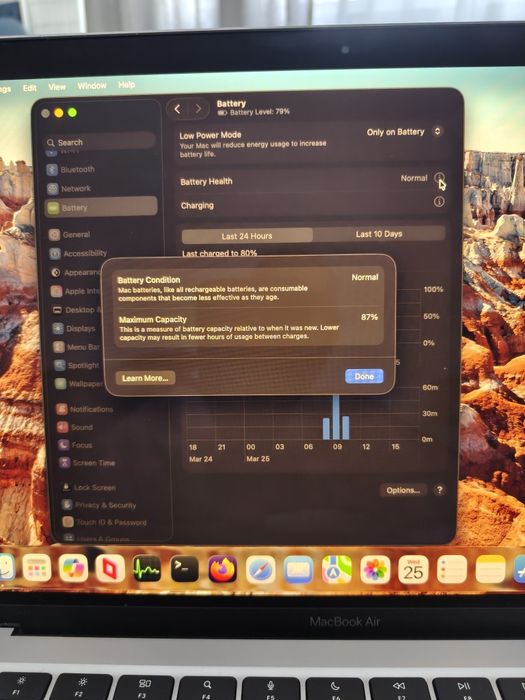Click the Search field in sidebar
The image size is (525, 700).
[100, 142]
